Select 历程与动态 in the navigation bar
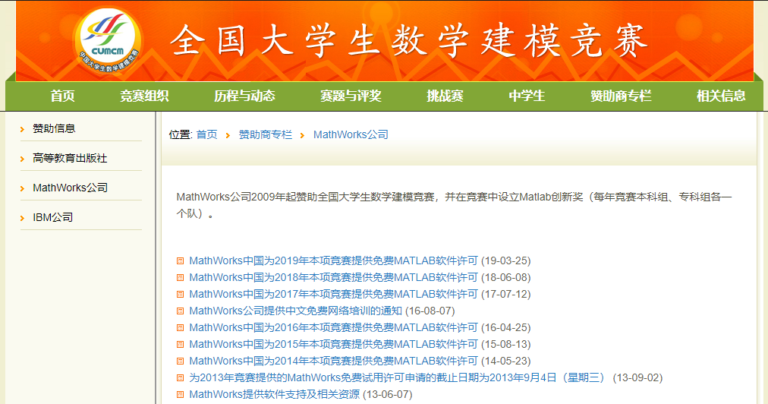 (x=244, y=96)
